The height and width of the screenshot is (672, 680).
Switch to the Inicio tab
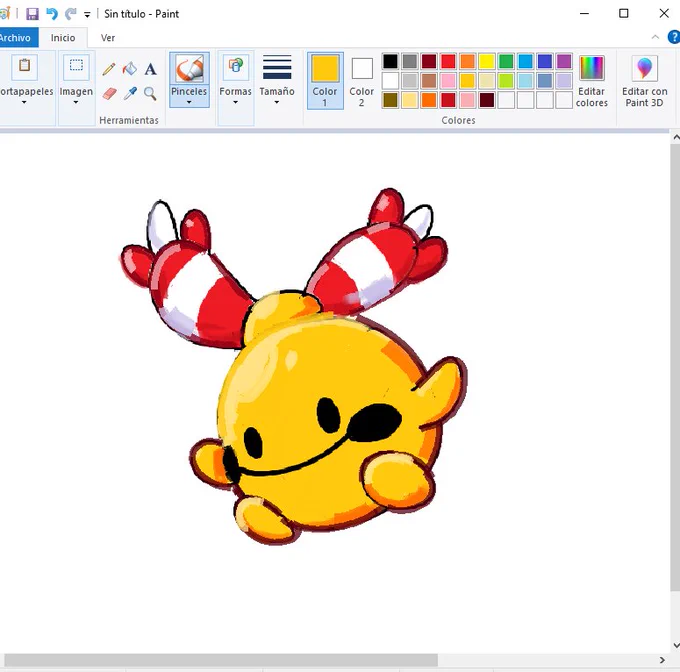(63, 38)
